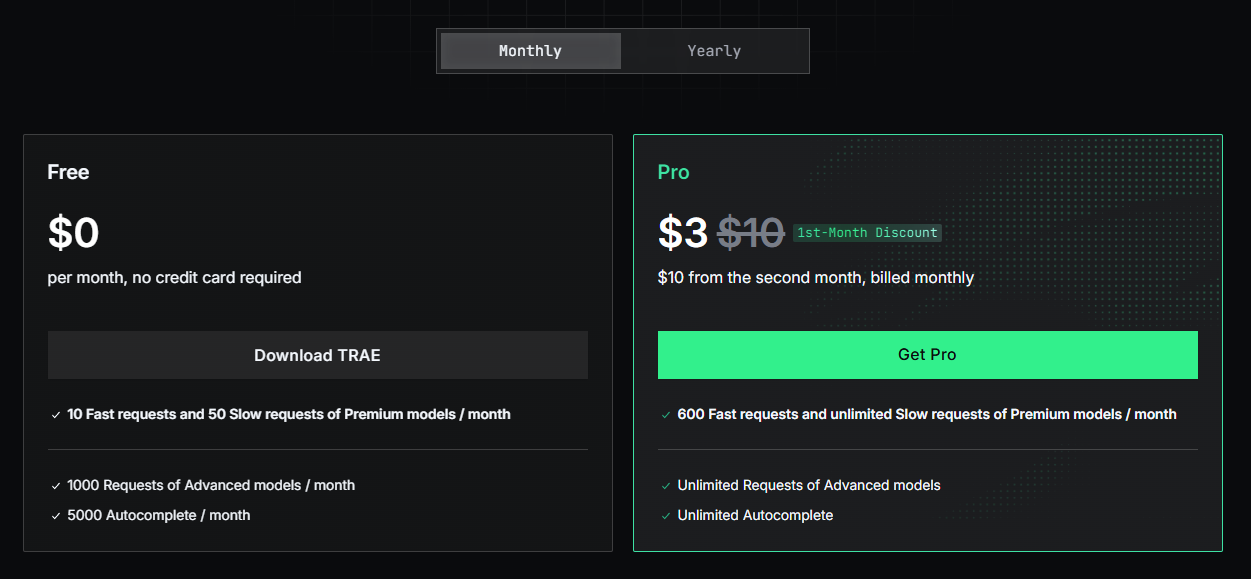The image size is (1251, 579).
Task: Click the crossed-out $10 original price
Action: tap(750, 233)
